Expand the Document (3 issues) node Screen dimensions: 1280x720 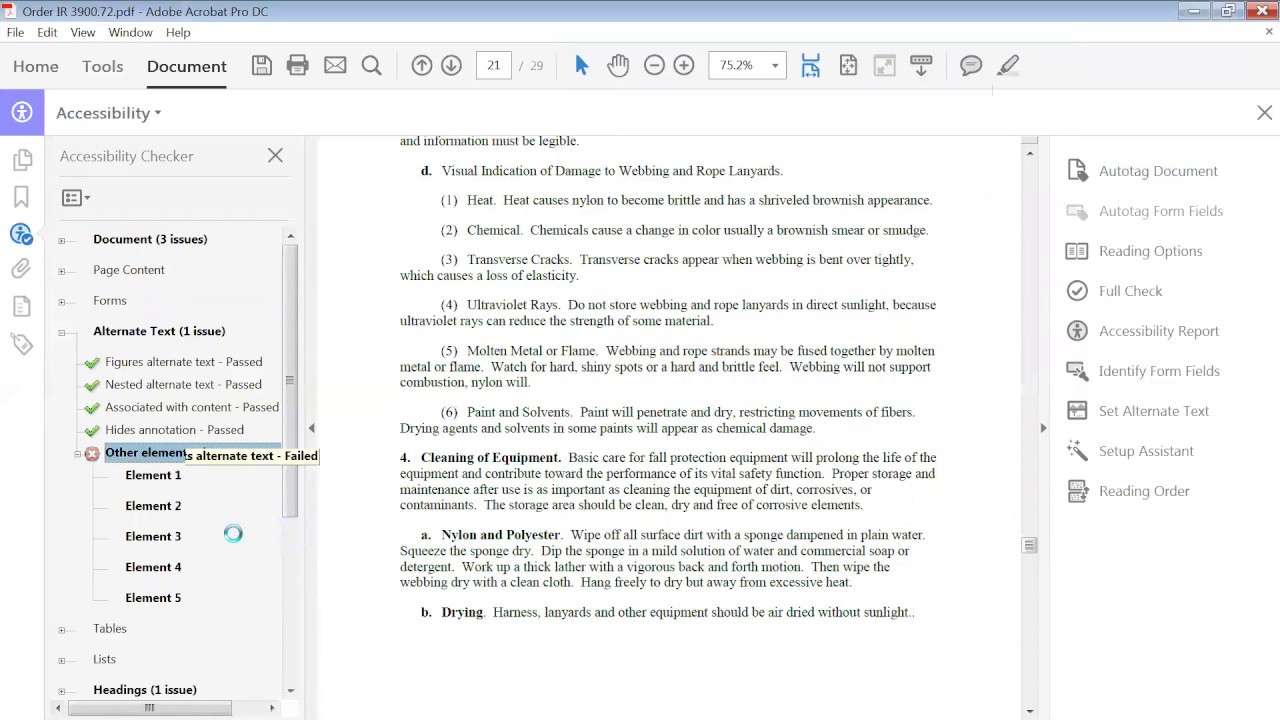61,240
